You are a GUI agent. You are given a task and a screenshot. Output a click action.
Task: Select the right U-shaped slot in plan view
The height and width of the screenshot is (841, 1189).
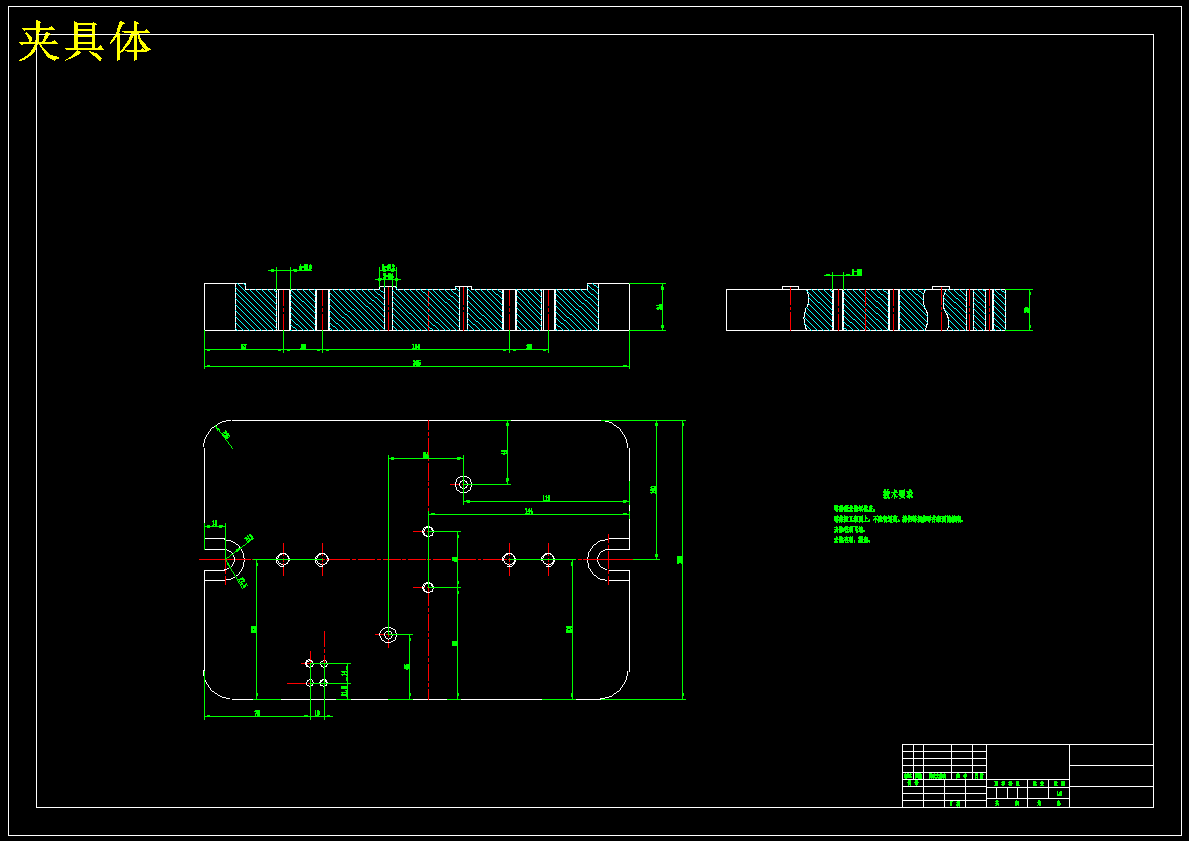pyautogui.click(x=608, y=560)
